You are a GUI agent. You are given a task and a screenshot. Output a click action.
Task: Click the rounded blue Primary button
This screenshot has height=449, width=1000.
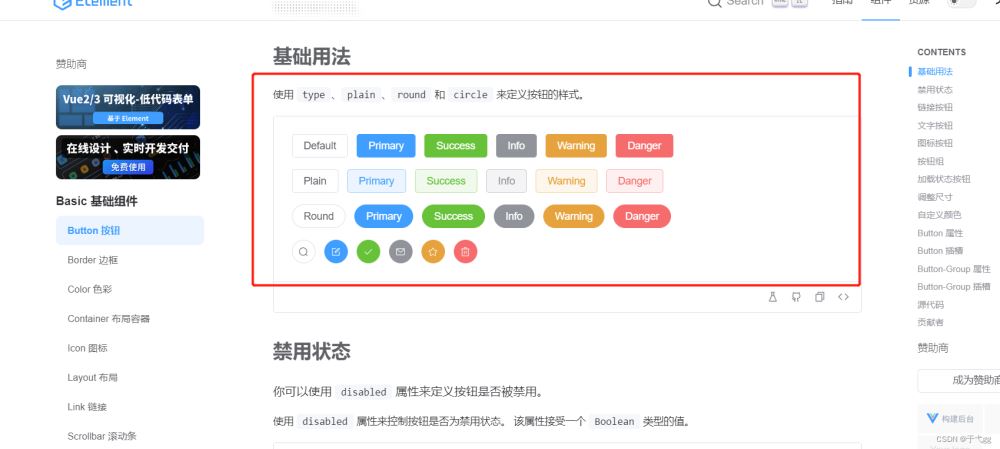(x=384, y=216)
